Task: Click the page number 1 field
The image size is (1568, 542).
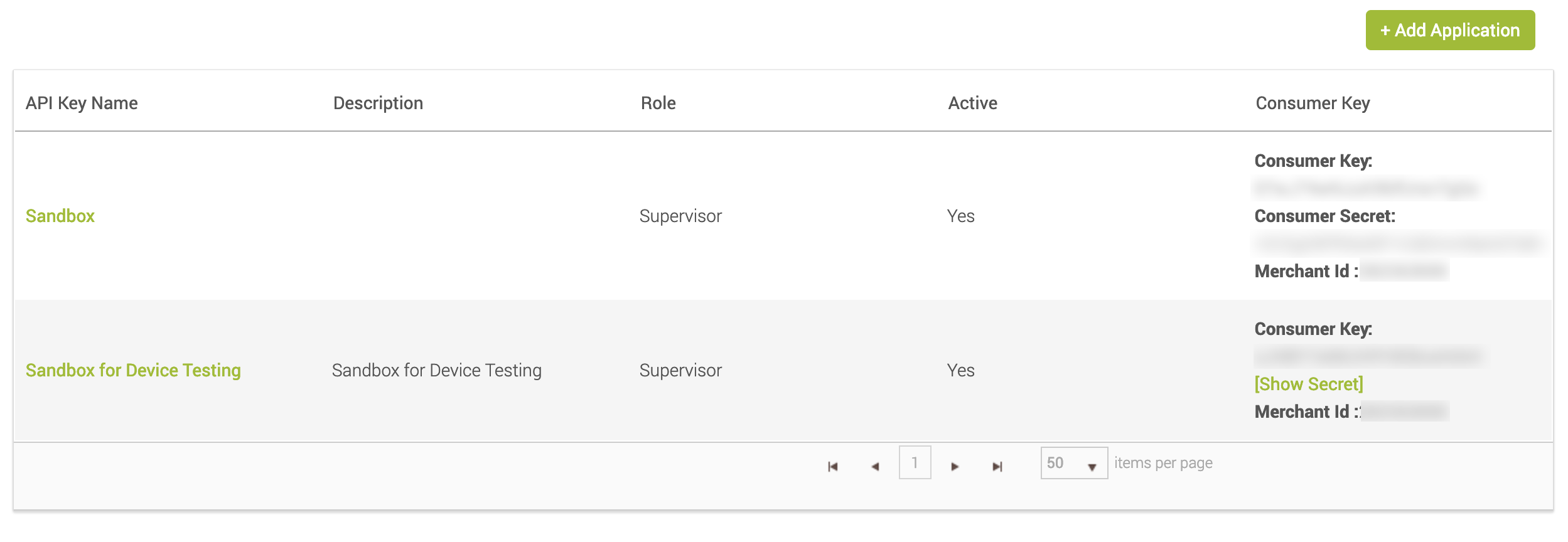Action: (915, 463)
